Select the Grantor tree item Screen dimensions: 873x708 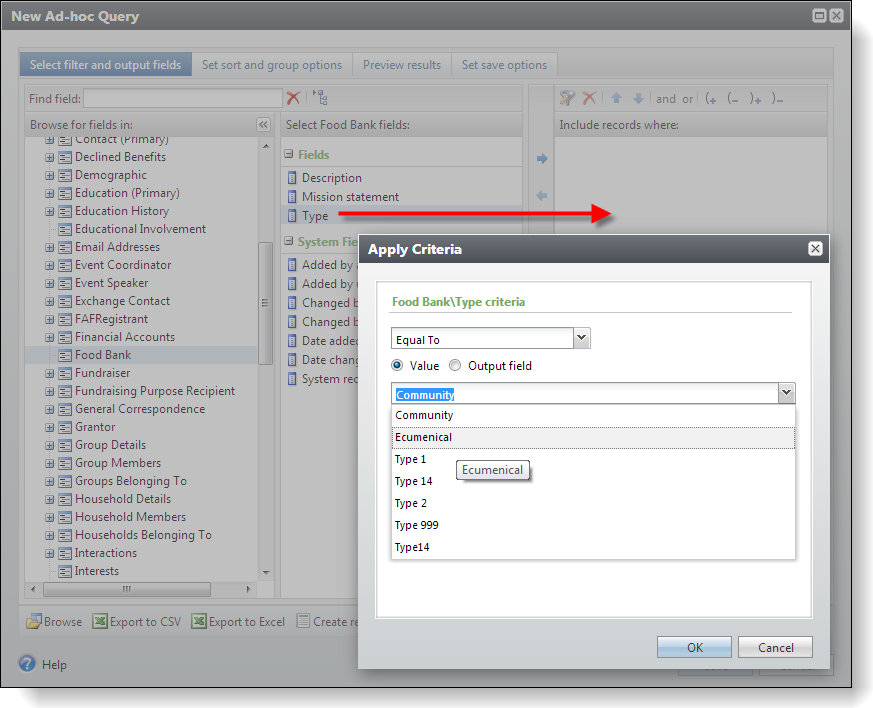[95, 427]
